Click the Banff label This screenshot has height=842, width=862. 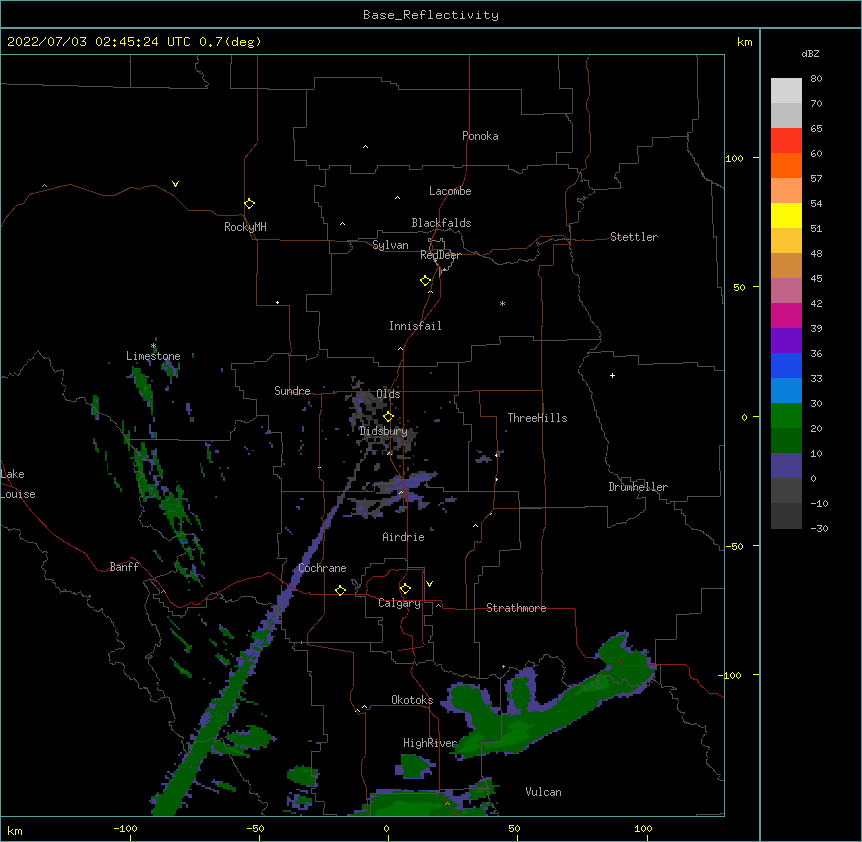point(124,567)
